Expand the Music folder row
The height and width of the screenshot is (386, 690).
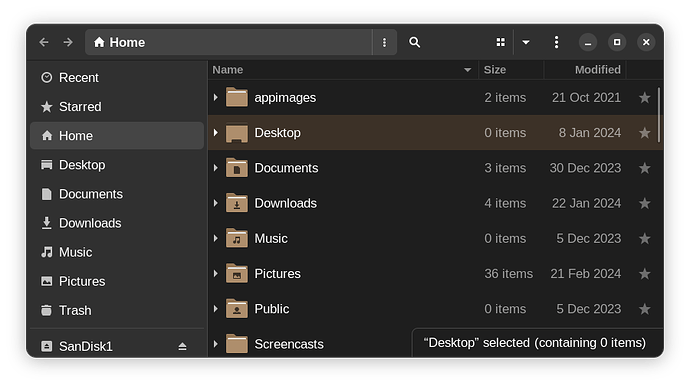[216, 238]
